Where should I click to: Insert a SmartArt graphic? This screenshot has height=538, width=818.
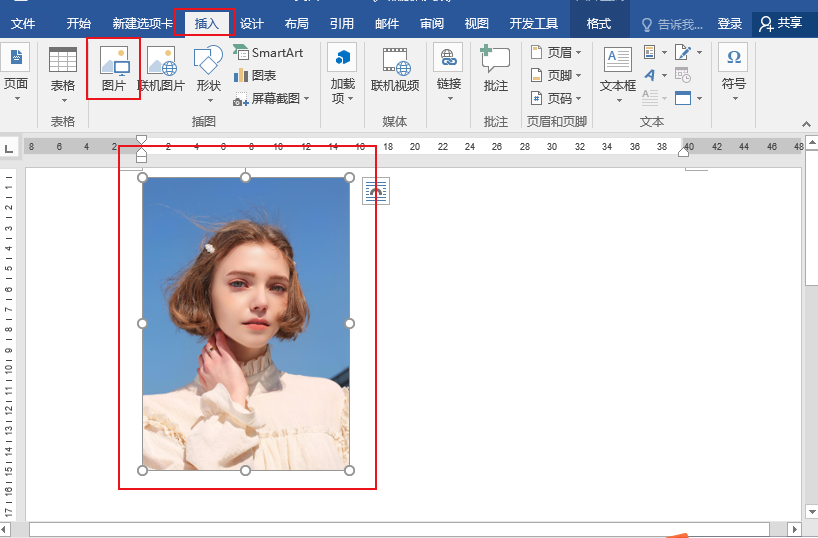(268, 52)
